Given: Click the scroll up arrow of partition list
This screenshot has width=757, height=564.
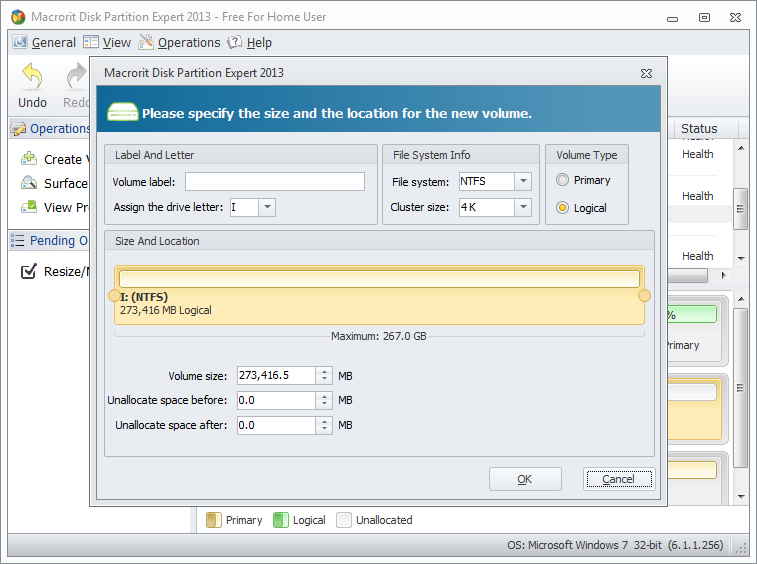Looking at the screenshot, I should 741,148.
